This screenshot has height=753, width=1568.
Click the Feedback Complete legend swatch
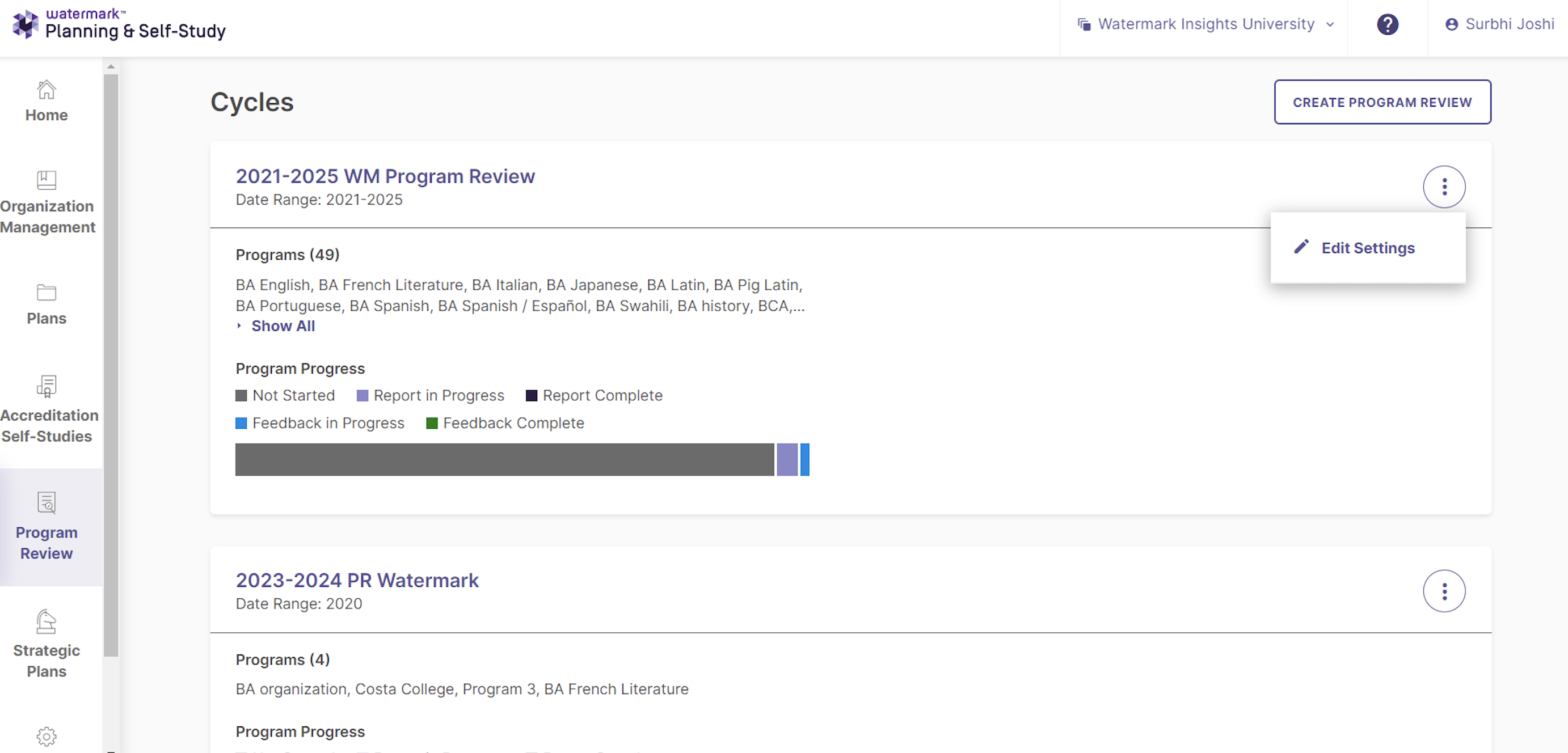[432, 423]
